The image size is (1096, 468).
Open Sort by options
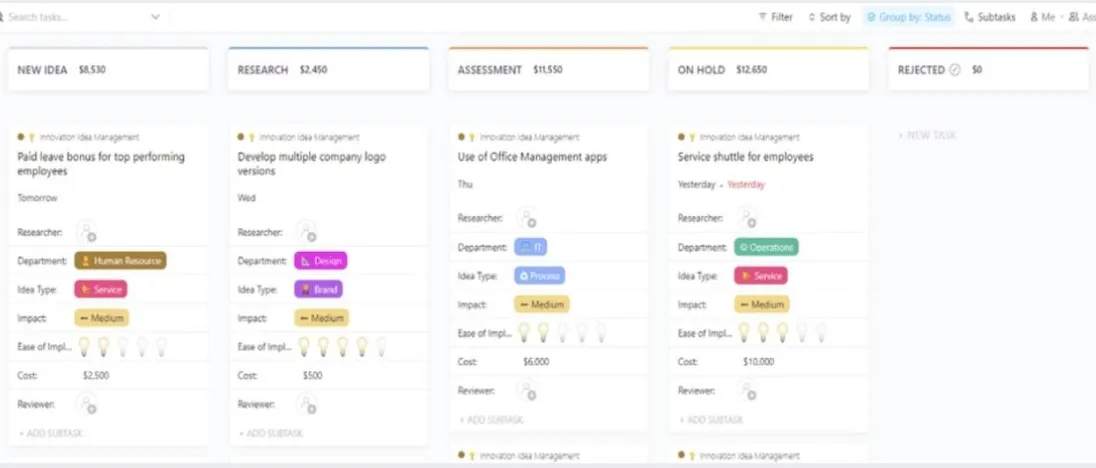(830, 17)
